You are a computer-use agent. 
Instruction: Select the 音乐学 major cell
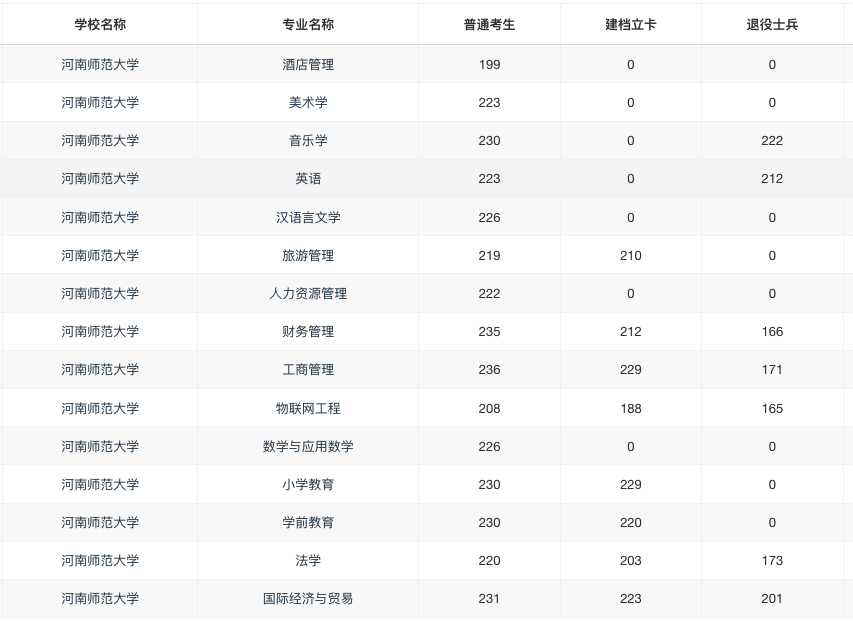coord(308,141)
